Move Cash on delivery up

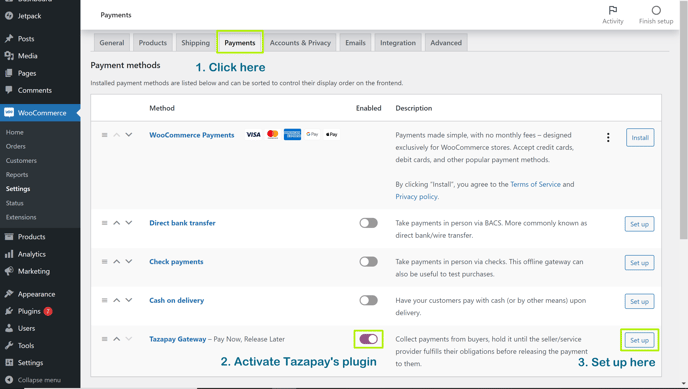pos(117,300)
